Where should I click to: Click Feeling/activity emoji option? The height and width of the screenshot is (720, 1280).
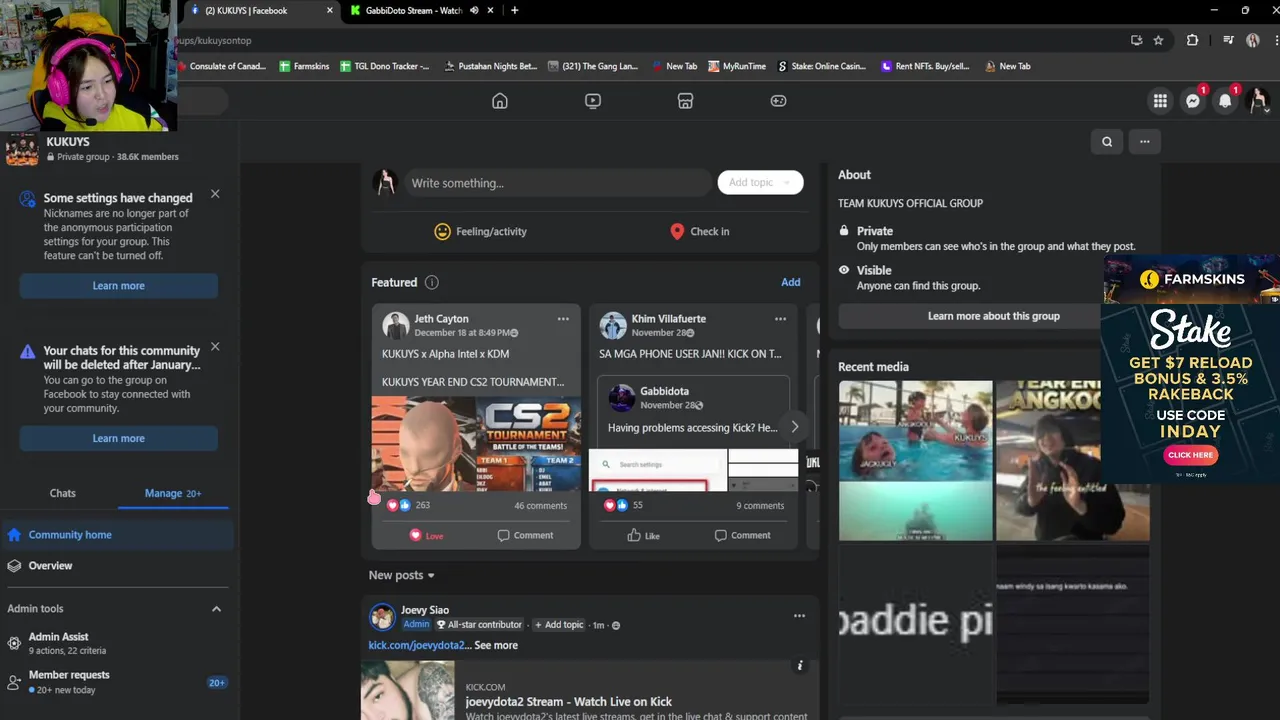click(x=480, y=231)
